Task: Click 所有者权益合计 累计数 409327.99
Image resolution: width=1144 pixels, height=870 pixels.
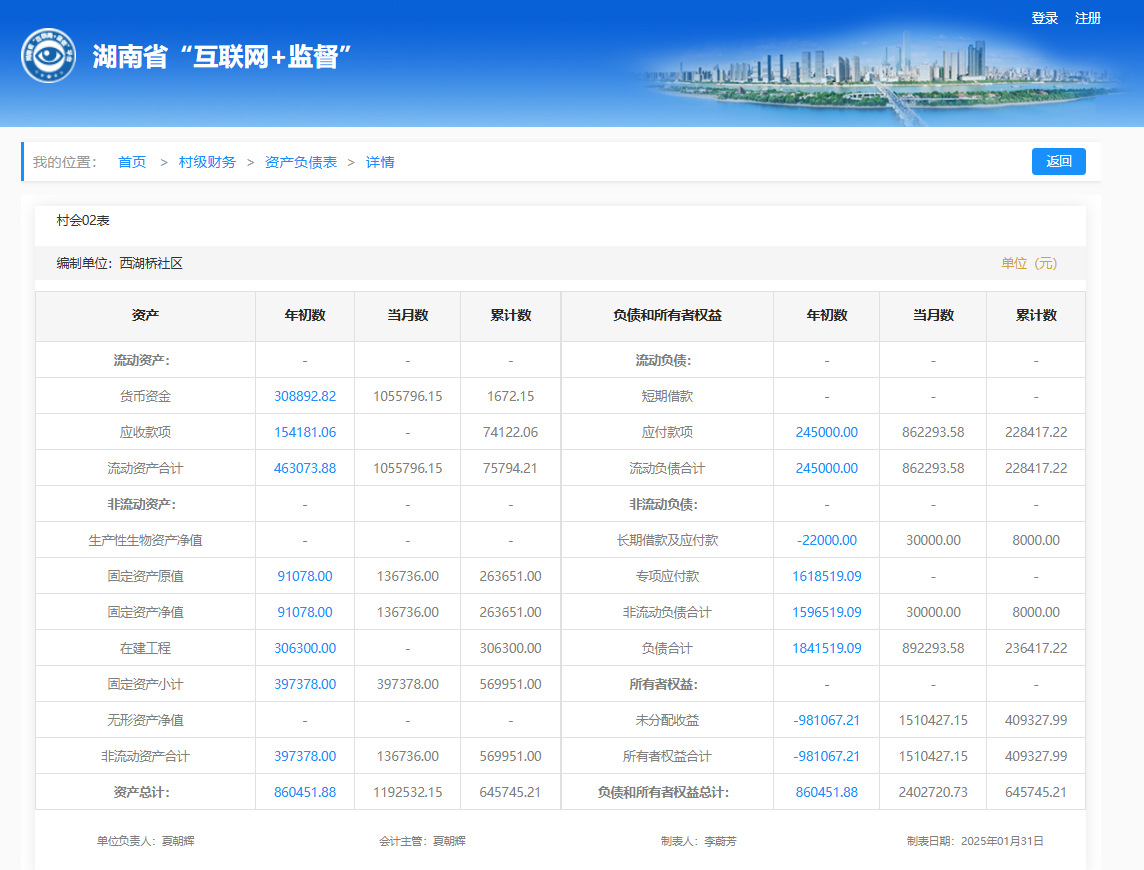Action: (x=1036, y=756)
